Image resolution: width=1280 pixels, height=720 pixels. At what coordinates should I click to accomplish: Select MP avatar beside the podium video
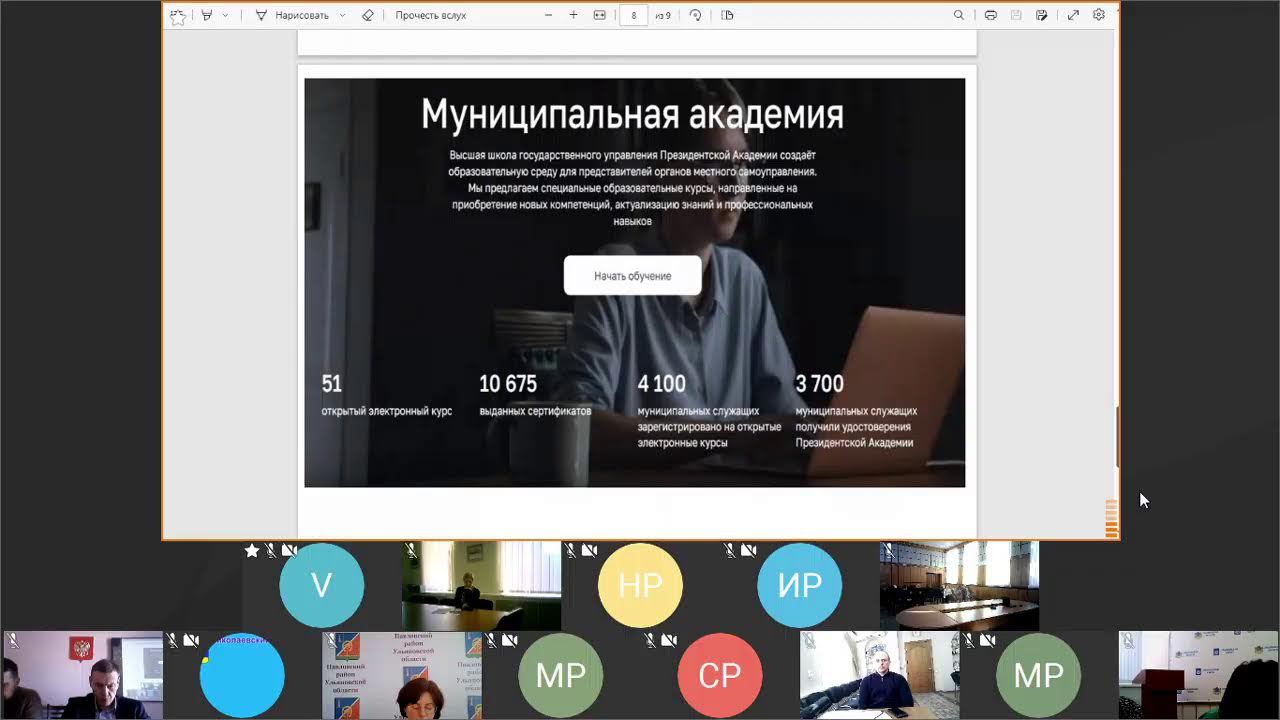pyautogui.click(x=1039, y=676)
